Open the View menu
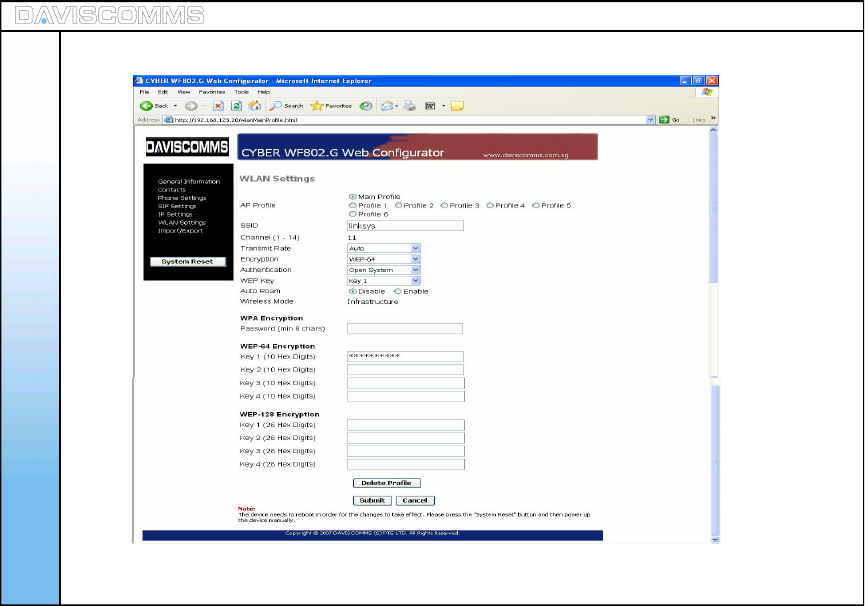 [x=184, y=92]
